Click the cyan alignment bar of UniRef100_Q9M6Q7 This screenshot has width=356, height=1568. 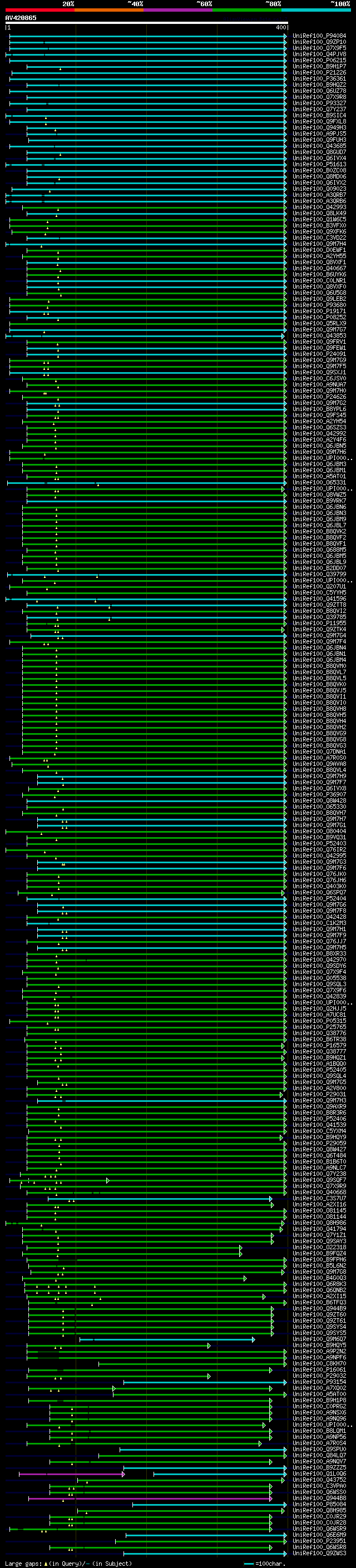167,1339
